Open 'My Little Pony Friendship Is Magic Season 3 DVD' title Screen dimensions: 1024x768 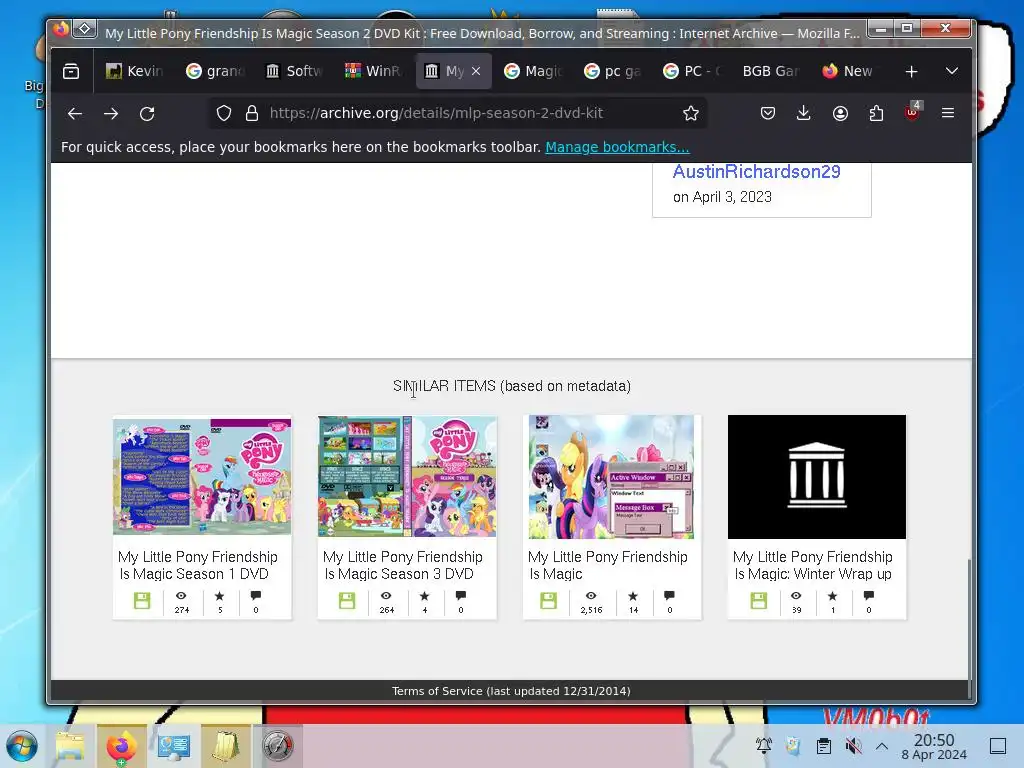click(403, 566)
